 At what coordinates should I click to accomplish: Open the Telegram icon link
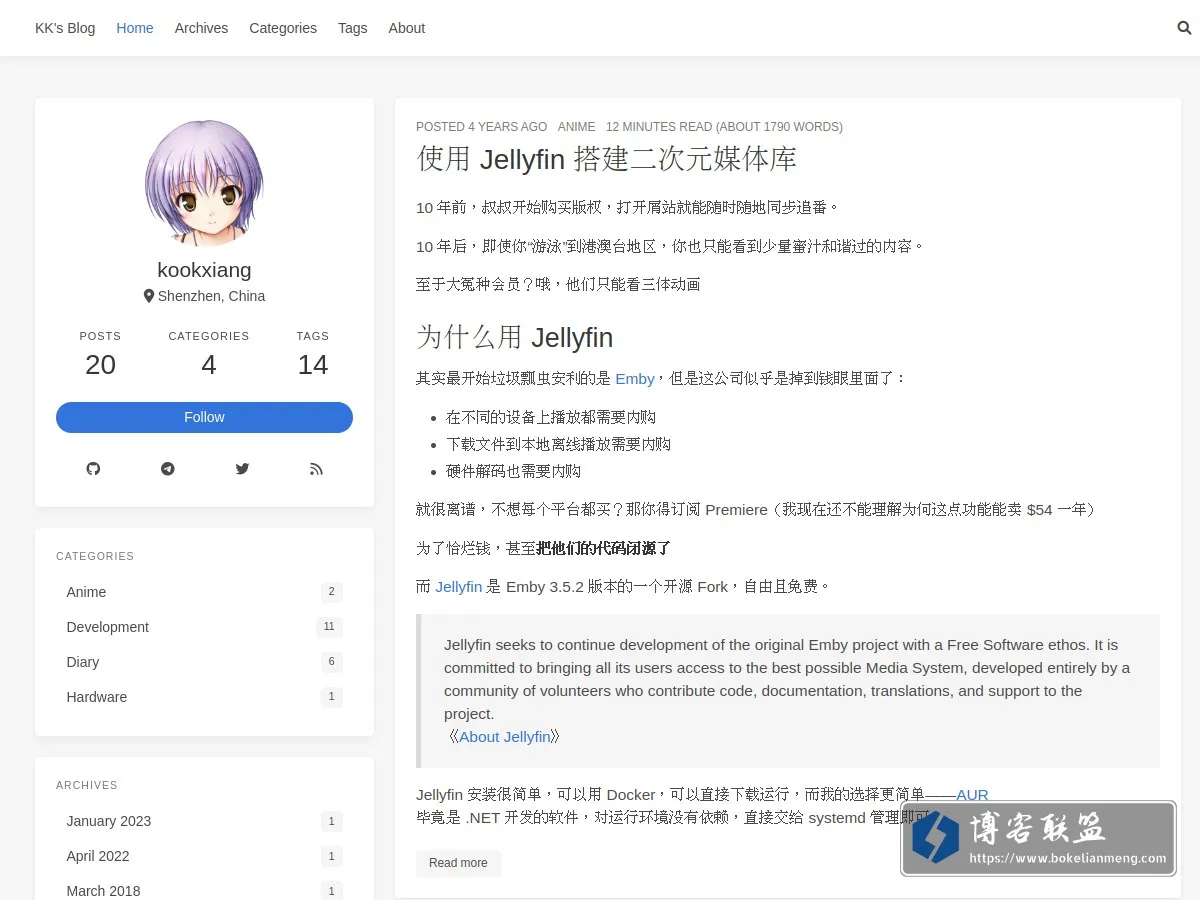168,469
